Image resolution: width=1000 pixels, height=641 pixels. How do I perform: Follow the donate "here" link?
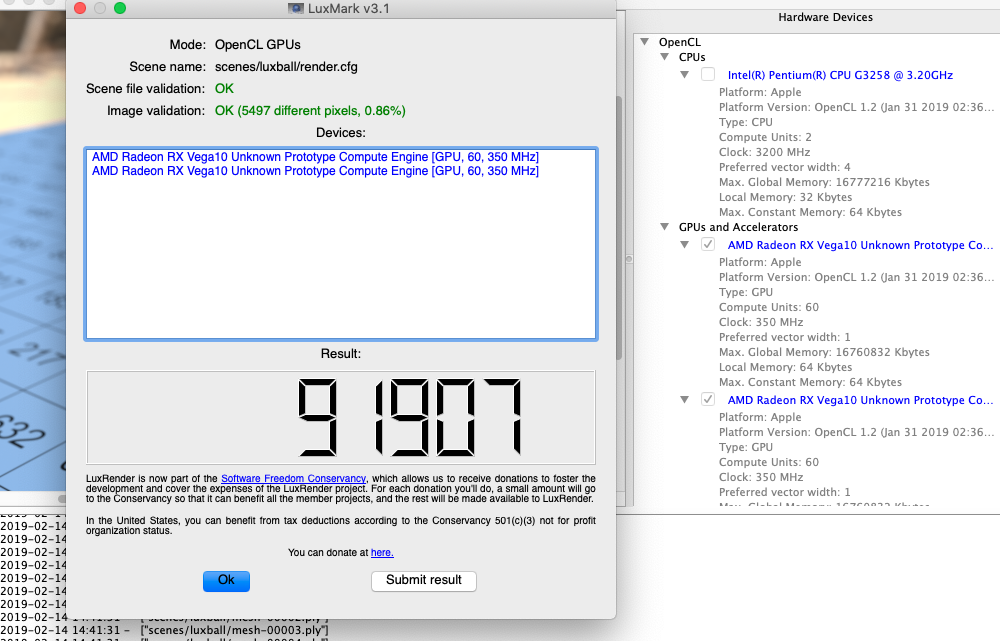pos(382,552)
